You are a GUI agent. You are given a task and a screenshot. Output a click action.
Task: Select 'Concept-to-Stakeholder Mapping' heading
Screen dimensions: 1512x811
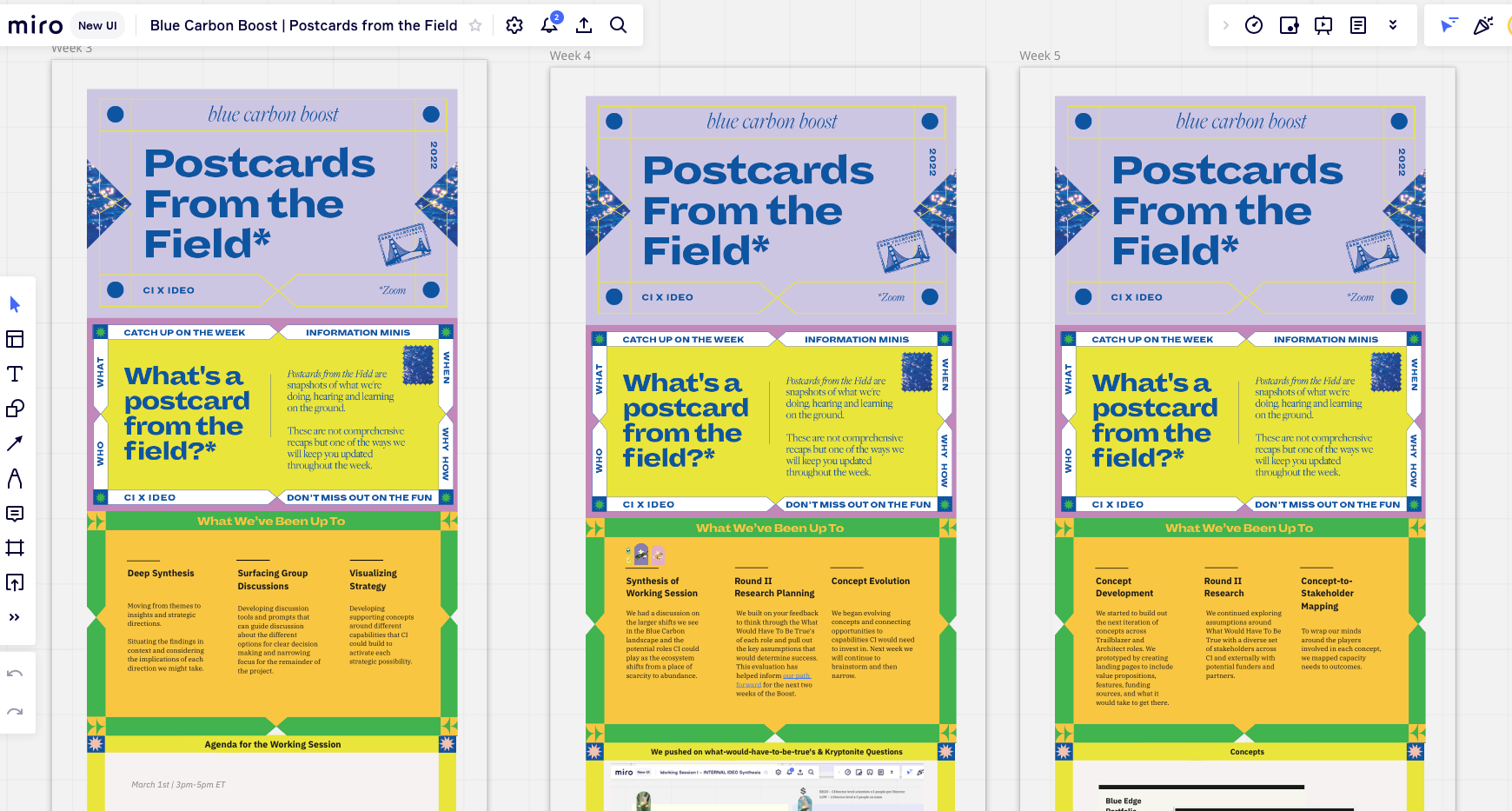pos(1327,594)
